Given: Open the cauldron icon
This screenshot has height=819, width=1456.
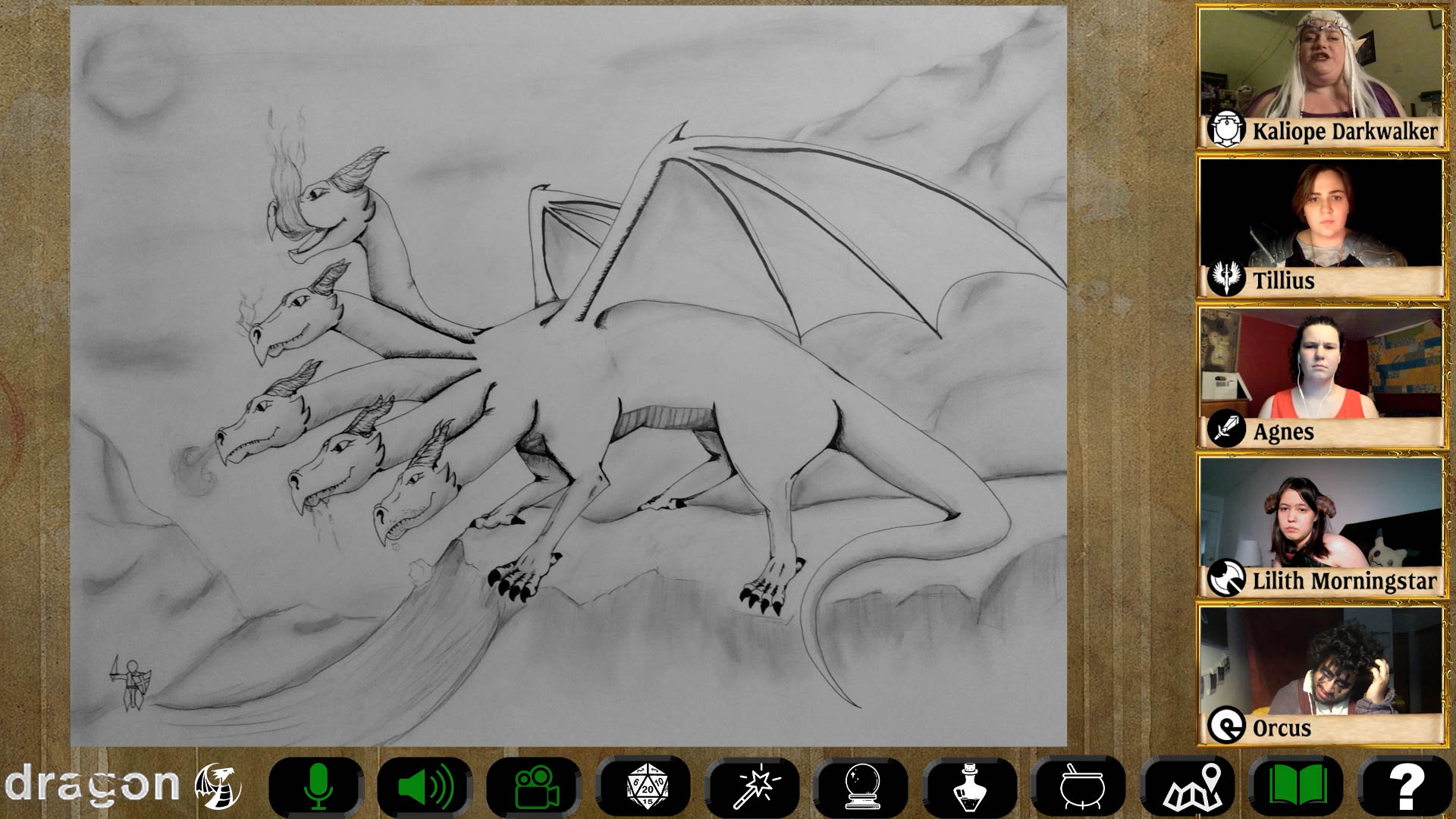Looking at the screenshot, I should pos(1080,786).
